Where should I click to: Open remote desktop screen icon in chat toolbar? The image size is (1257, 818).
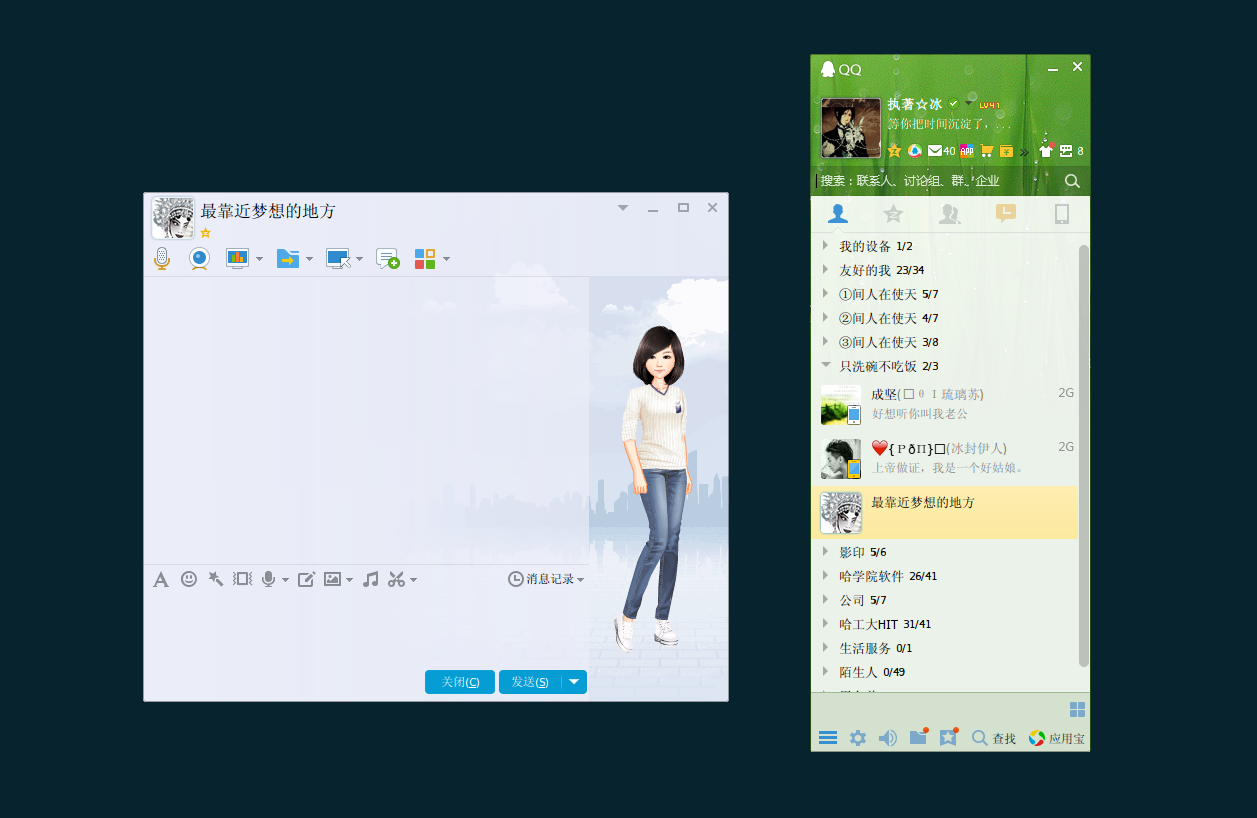pos(339,258)
